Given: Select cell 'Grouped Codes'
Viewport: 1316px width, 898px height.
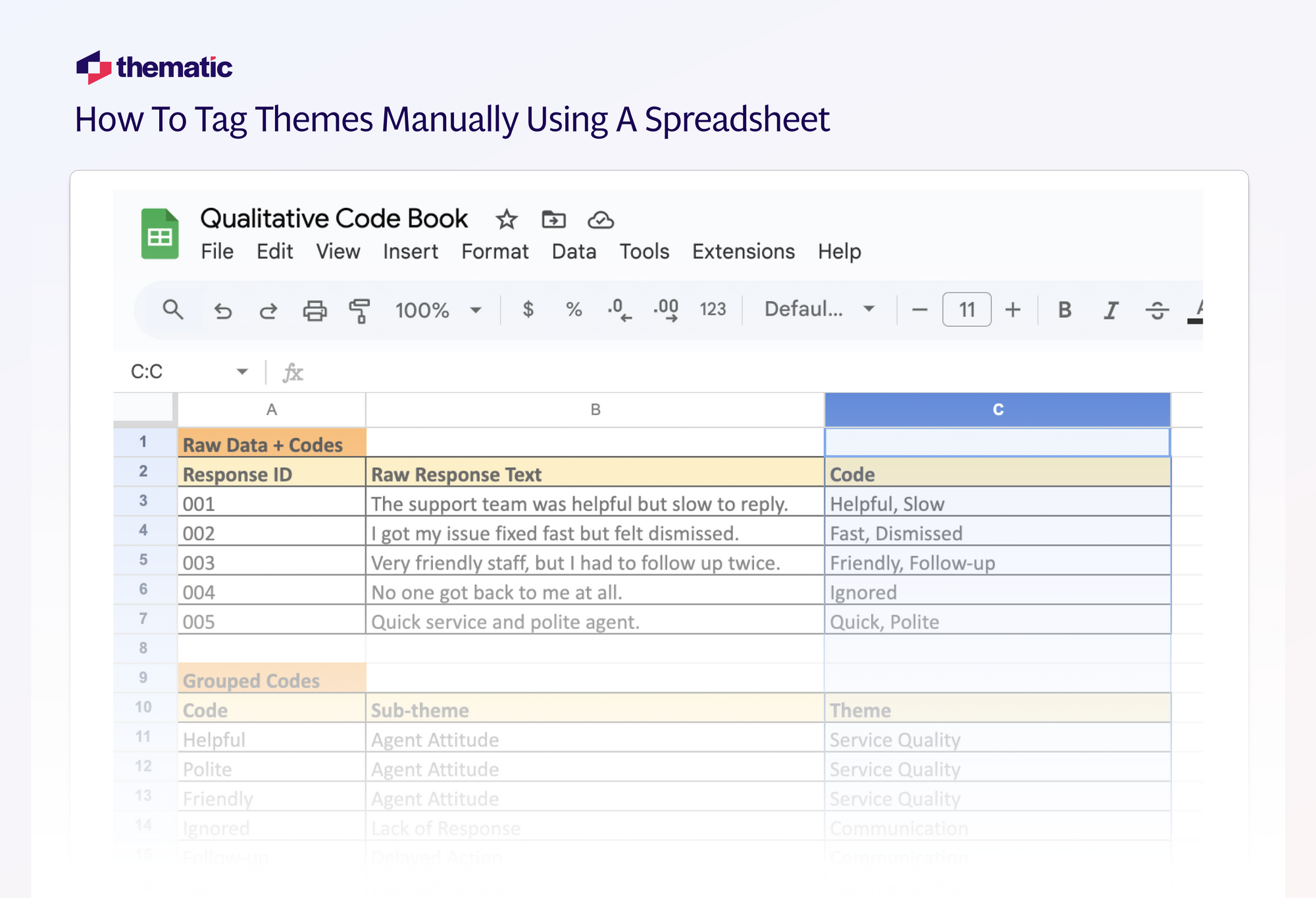Looking at the screenshot, I should coord(272,679).
